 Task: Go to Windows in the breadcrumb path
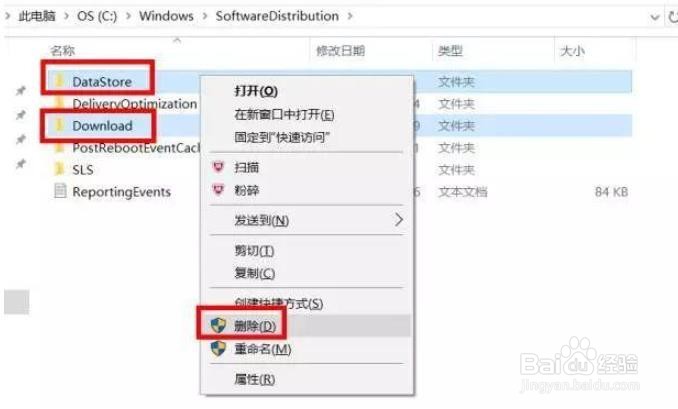(x=166, y=16)
